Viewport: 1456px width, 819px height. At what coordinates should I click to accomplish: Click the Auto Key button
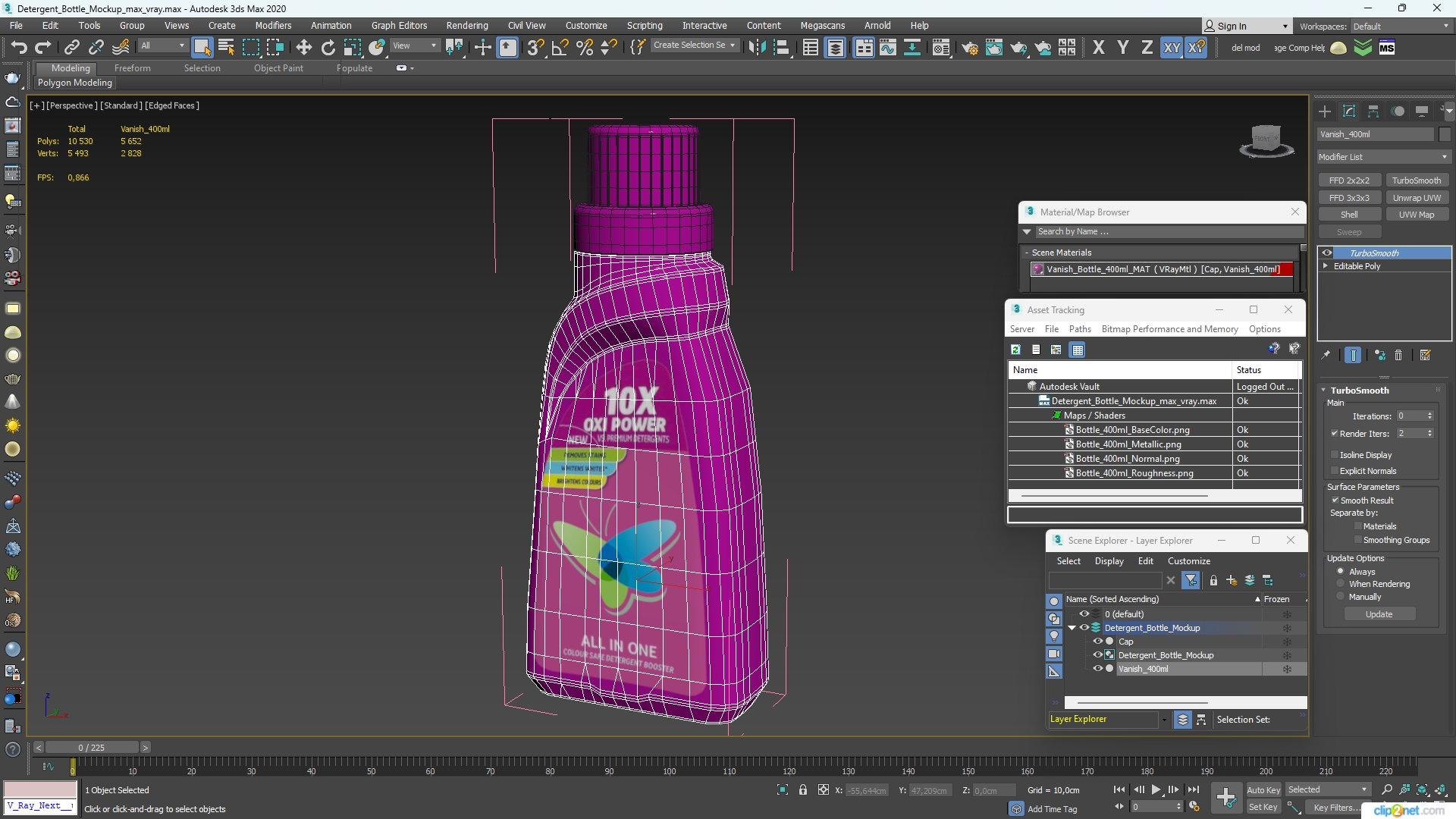tap(1263, 790)
